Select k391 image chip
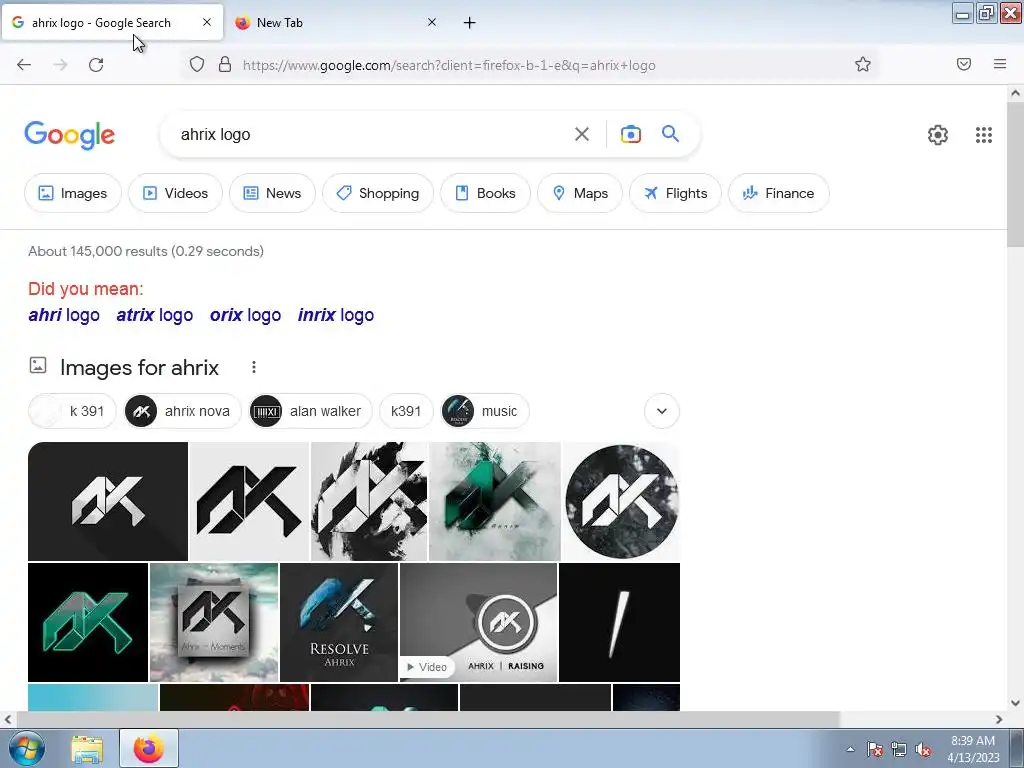Screen dimensions: 1024x768 pyautogui.click(x=406, y=411)
